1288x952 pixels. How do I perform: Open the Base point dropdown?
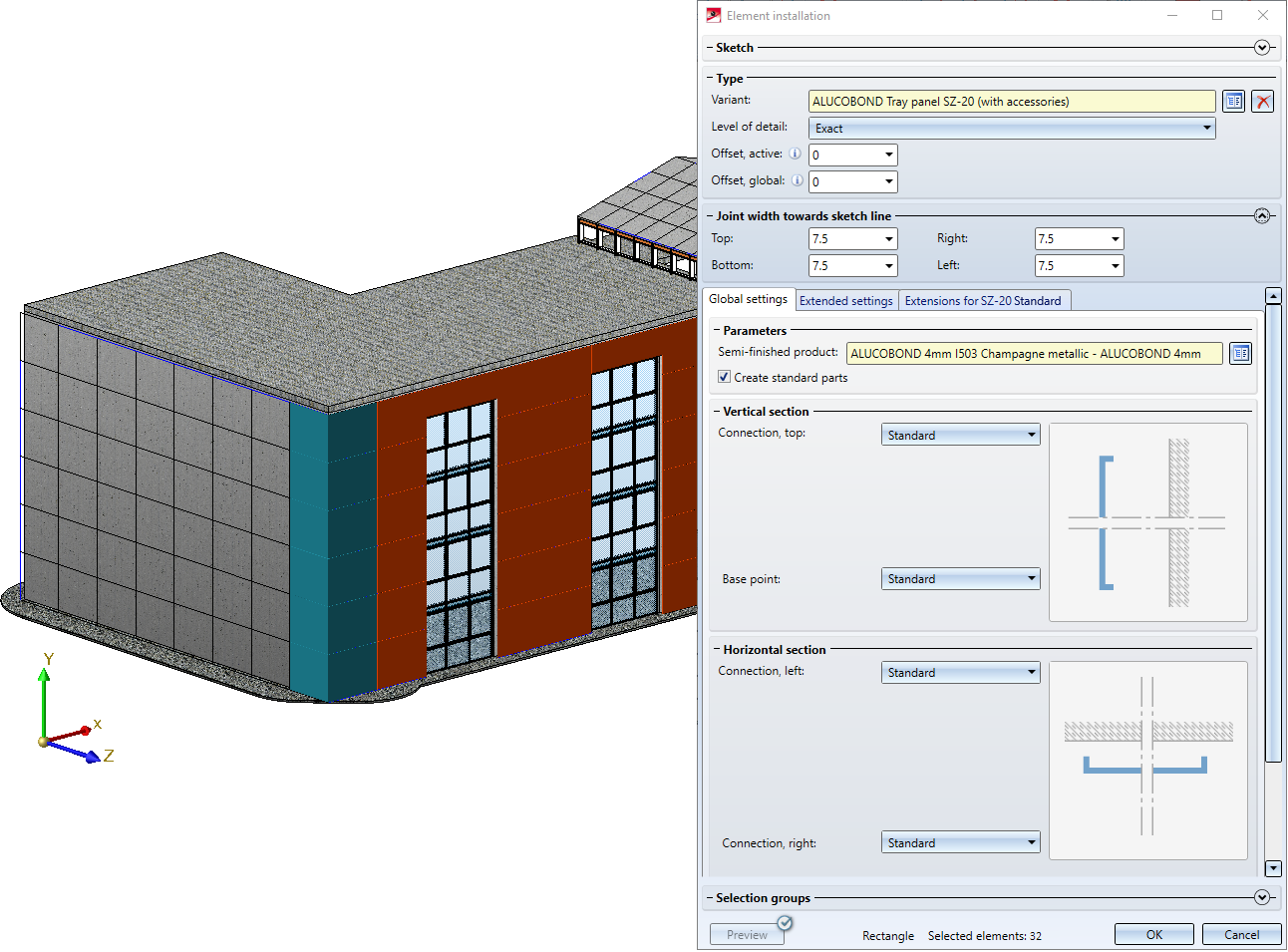[x=960, y=579]
